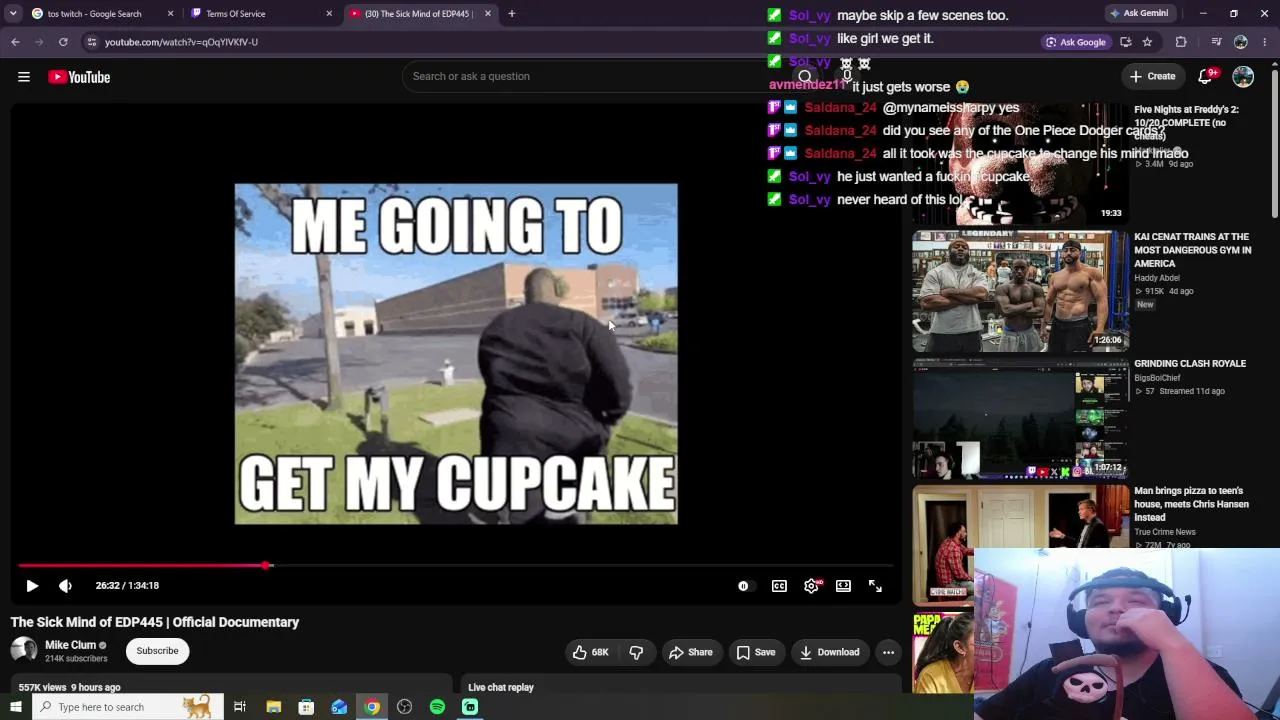Open the browser extensions puzzle icon
The image size is (1280, 720).
tap(1181, 42)
